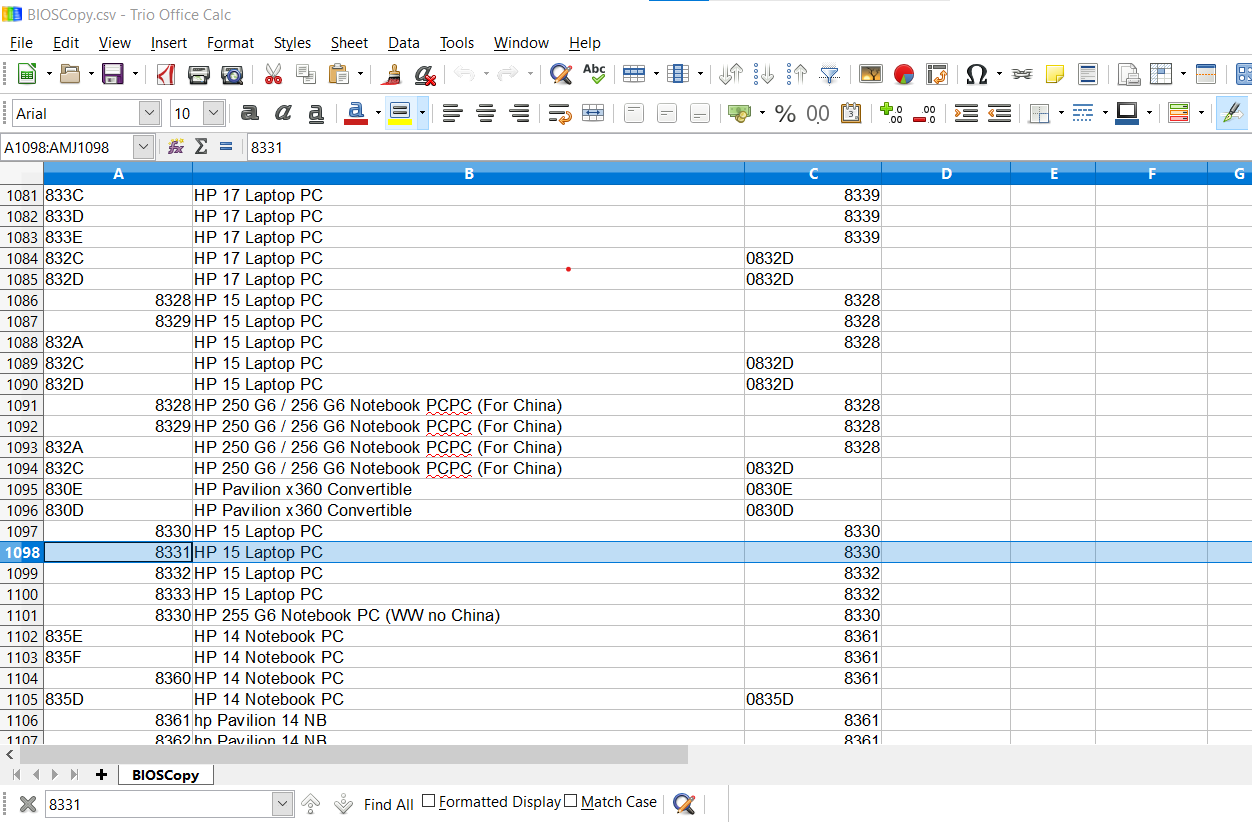Enable the Formatted Display checkbox
This screenshot has width=1252, height=822.
[x=429, y=801]
